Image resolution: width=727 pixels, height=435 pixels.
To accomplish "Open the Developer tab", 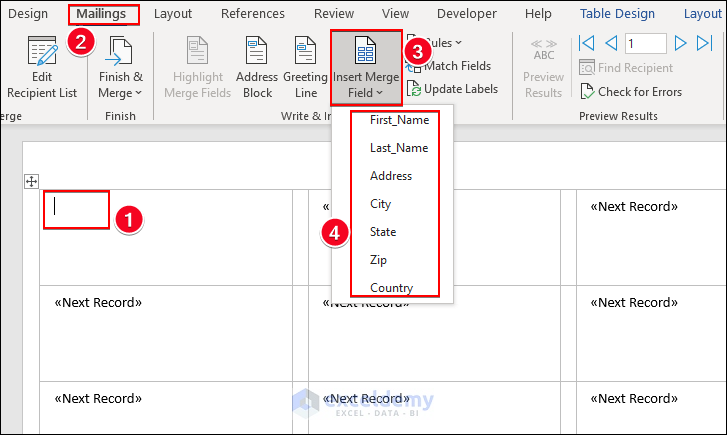I will pos(467,14).
